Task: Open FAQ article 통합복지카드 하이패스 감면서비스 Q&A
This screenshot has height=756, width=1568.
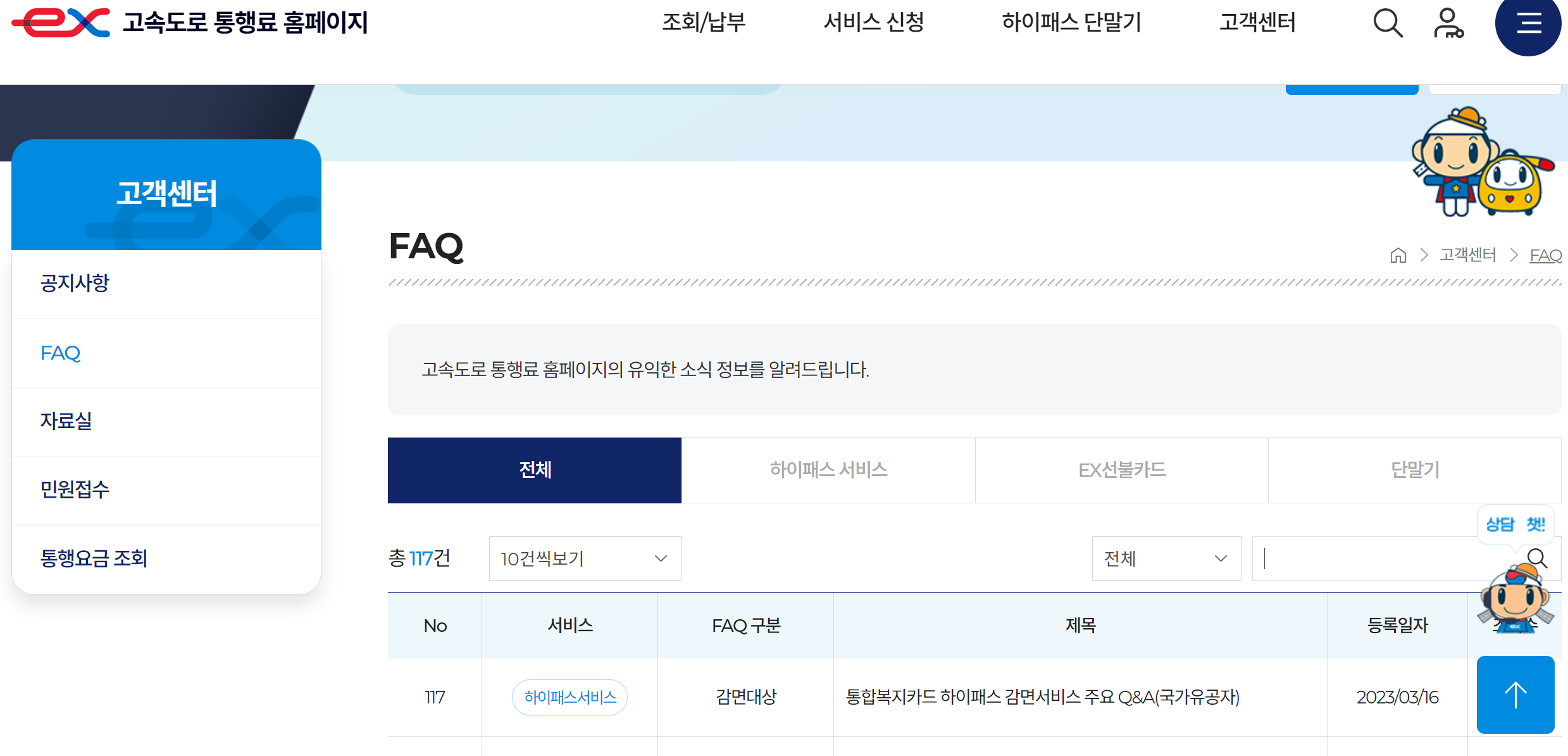Action: click(x=1041, y=697)
